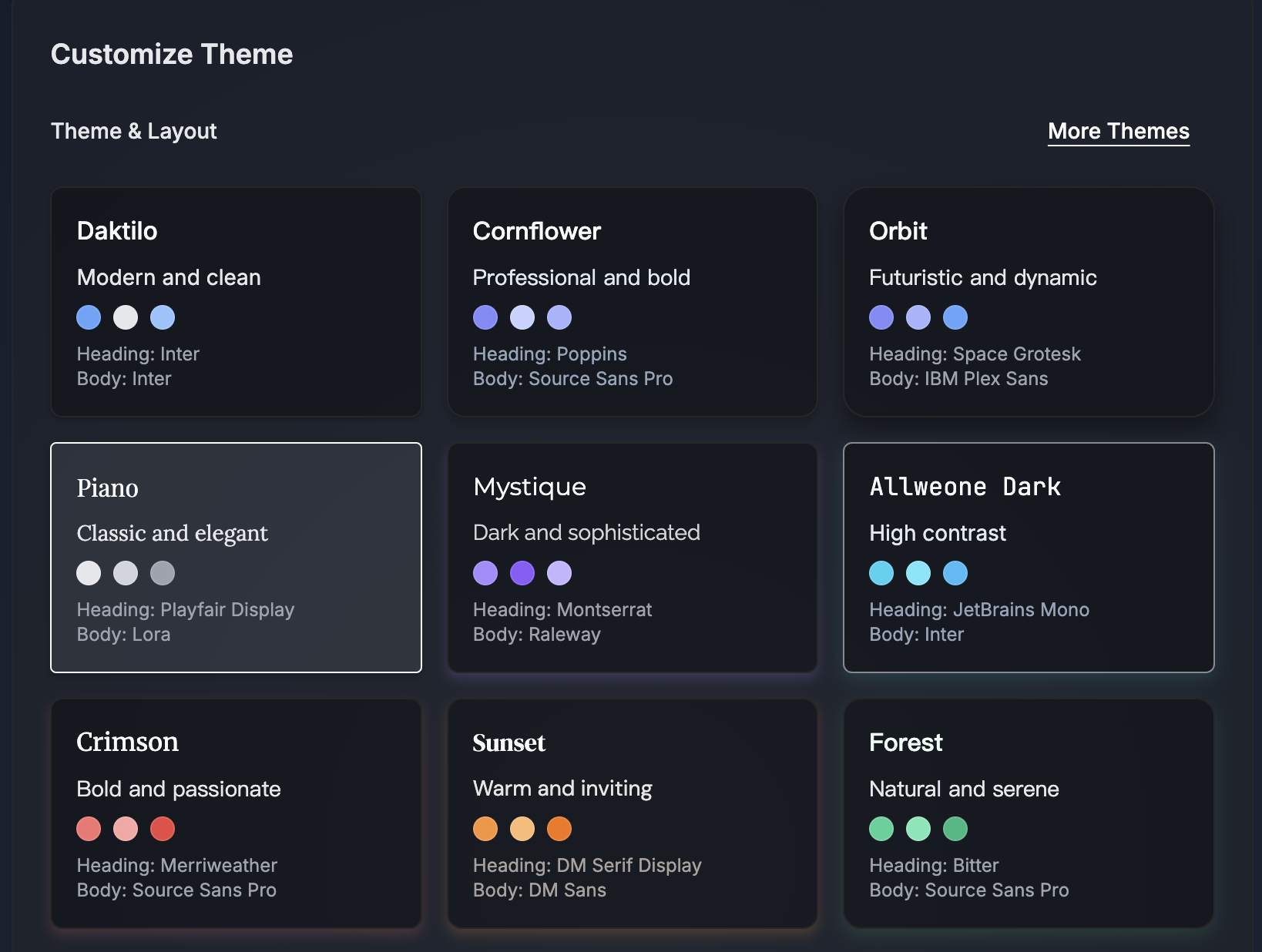
Task: Click Allweone Dark's first cyan swatch
Action: coord(881,573)
